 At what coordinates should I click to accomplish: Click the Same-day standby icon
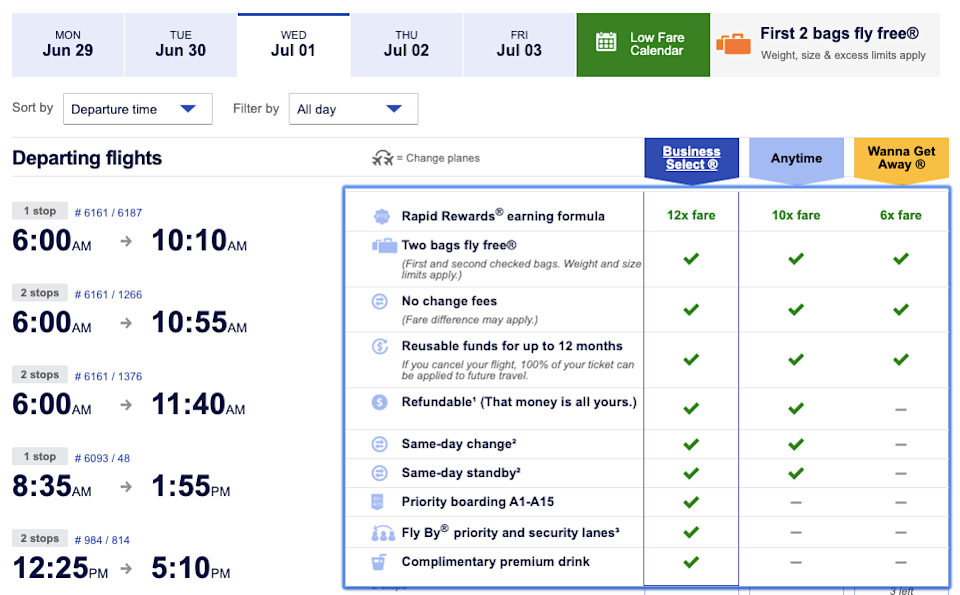[380, 473]
